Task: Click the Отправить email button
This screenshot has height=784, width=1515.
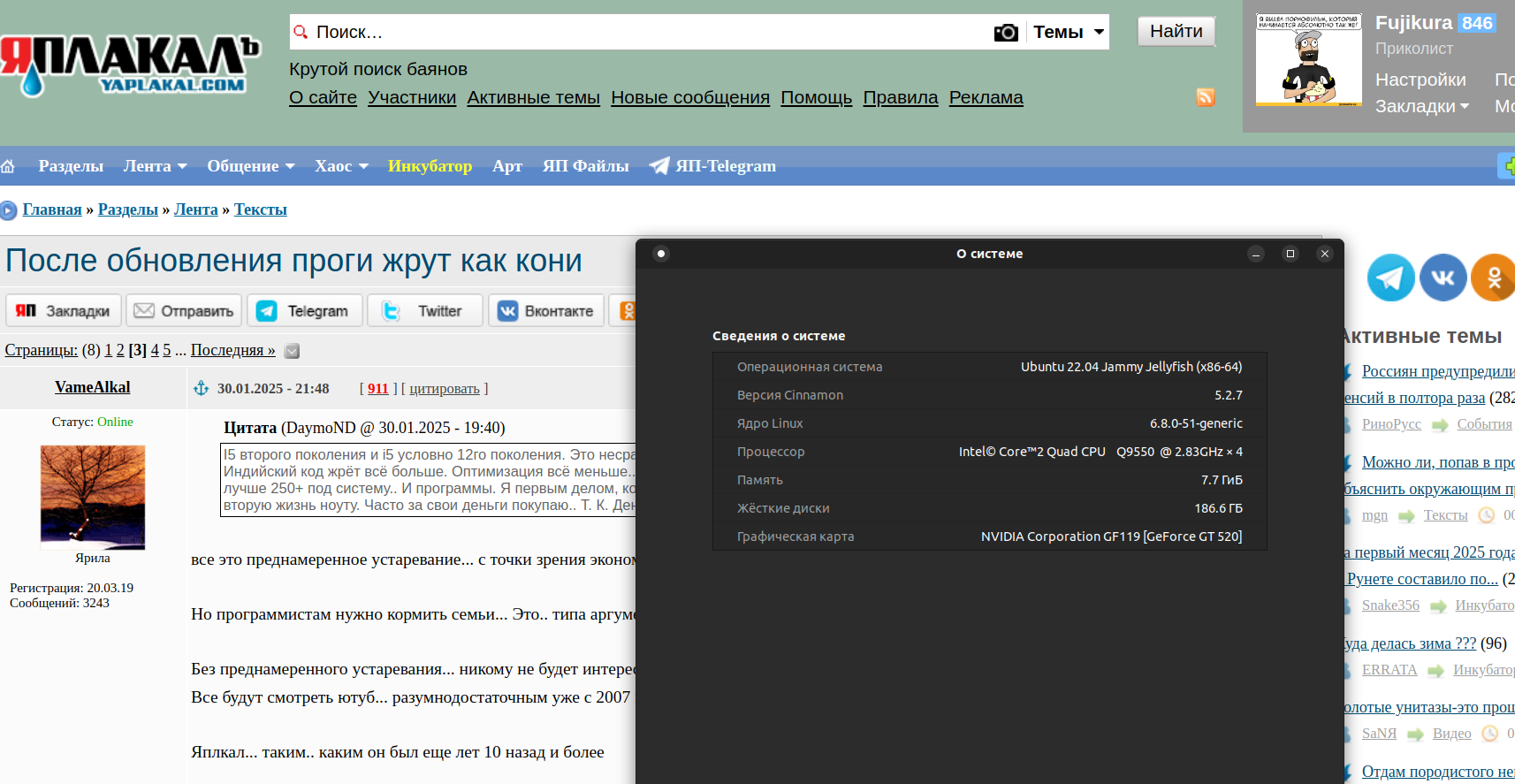Action: 184,311
